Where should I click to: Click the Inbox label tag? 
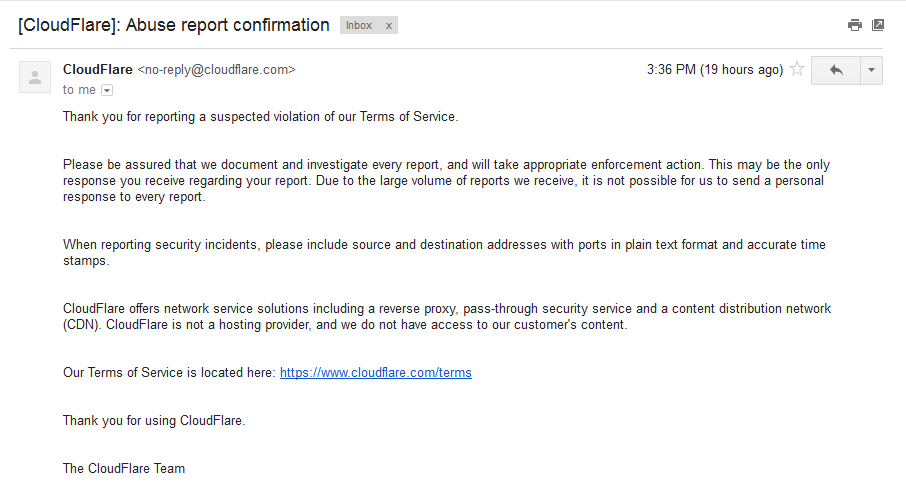click(x=359, y=26)
